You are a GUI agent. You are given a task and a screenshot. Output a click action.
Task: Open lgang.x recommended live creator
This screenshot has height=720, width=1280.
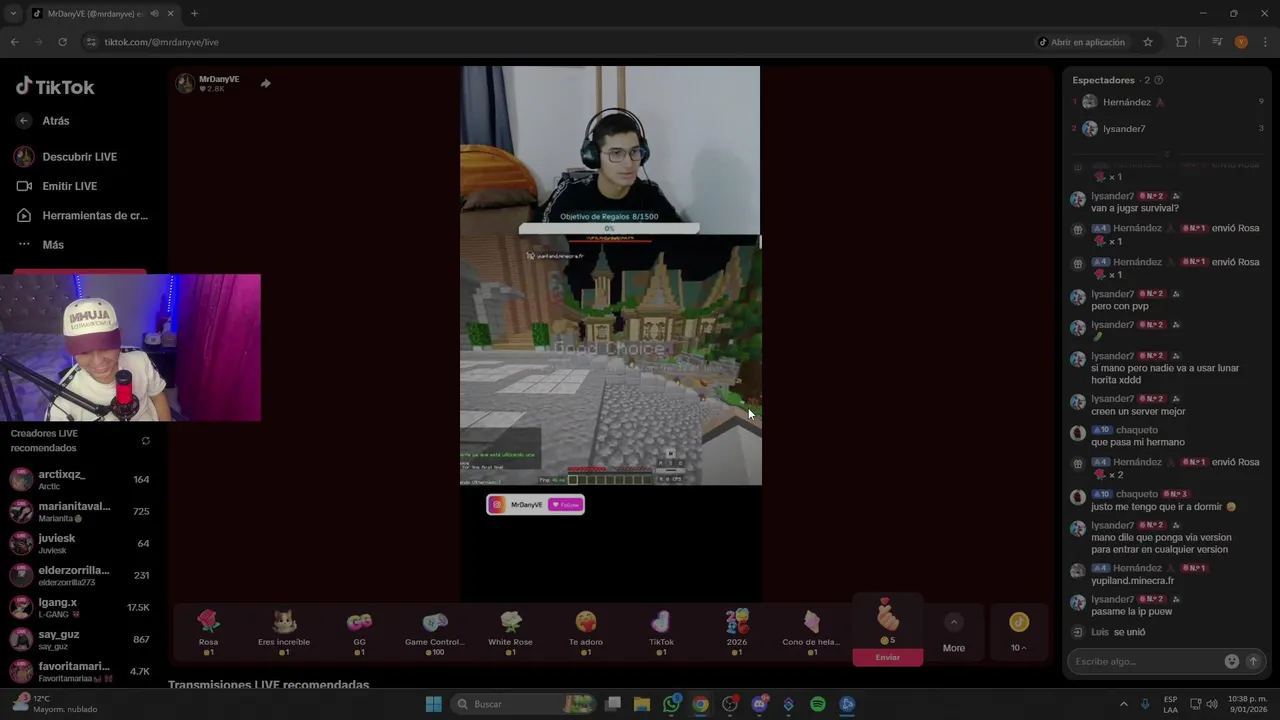click(x=80, y=607)
